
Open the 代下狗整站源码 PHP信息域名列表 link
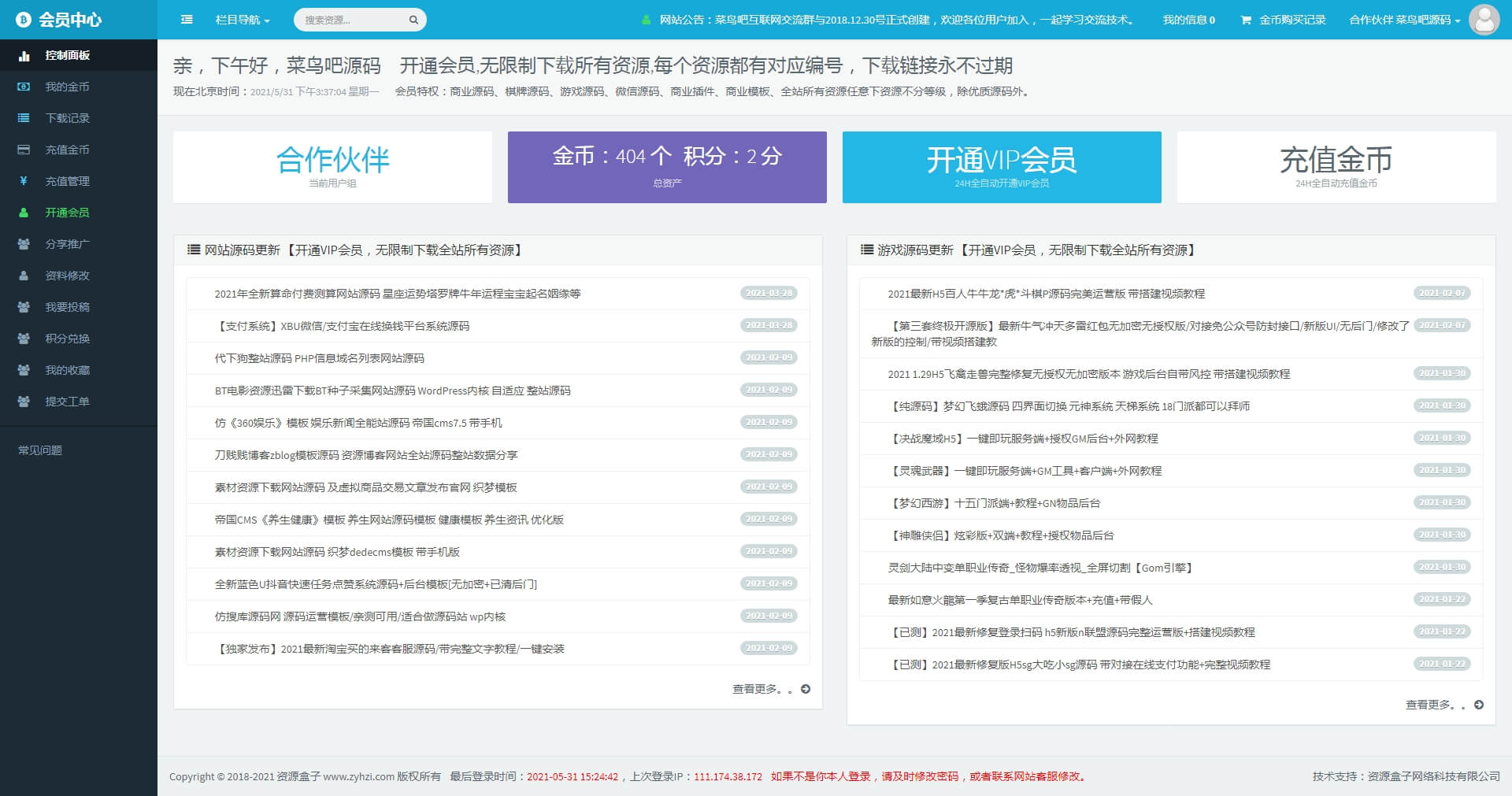click(319, 358)
